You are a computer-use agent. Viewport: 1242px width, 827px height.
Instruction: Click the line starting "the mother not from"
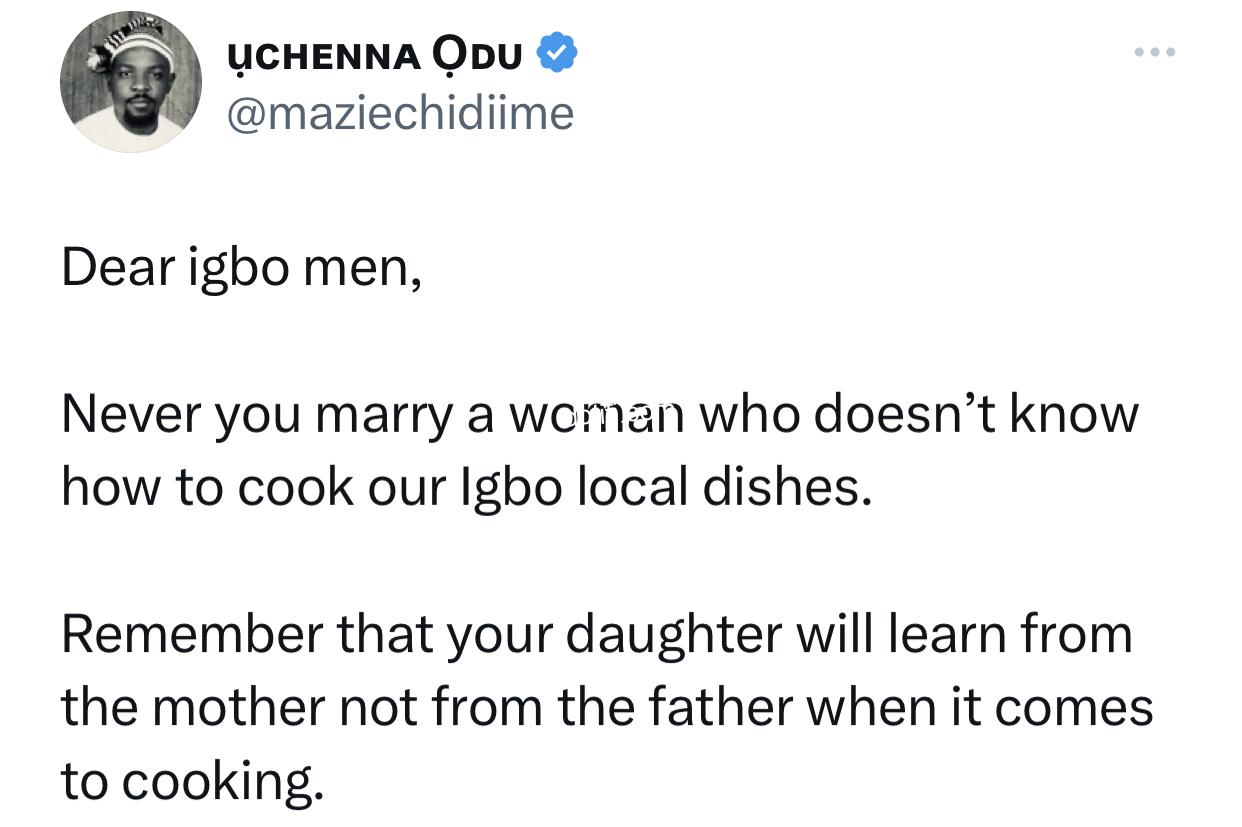606,707
